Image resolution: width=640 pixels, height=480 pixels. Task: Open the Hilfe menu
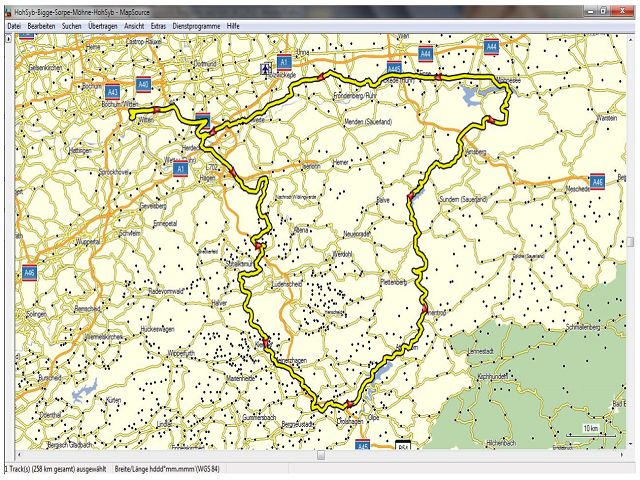tap(233, 26)
